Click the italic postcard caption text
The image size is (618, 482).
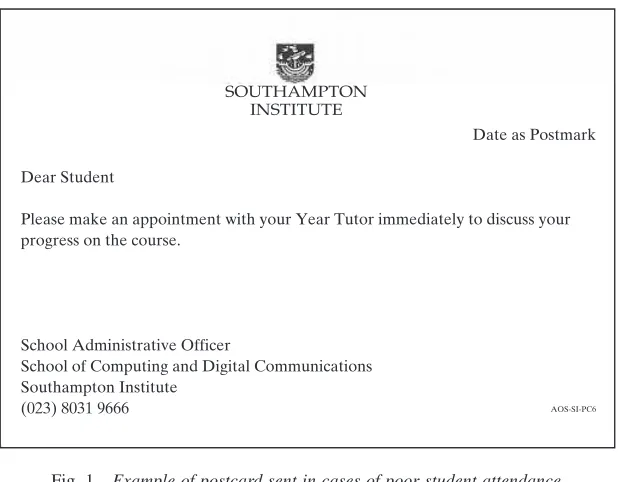click(x=337, y=478)
